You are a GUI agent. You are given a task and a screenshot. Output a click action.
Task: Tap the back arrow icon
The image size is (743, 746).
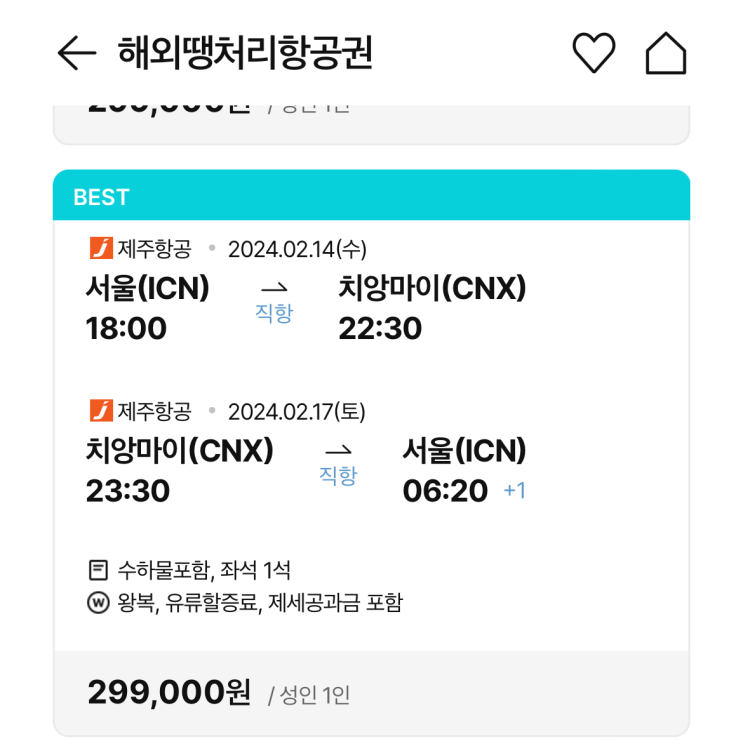pos(76,53)
